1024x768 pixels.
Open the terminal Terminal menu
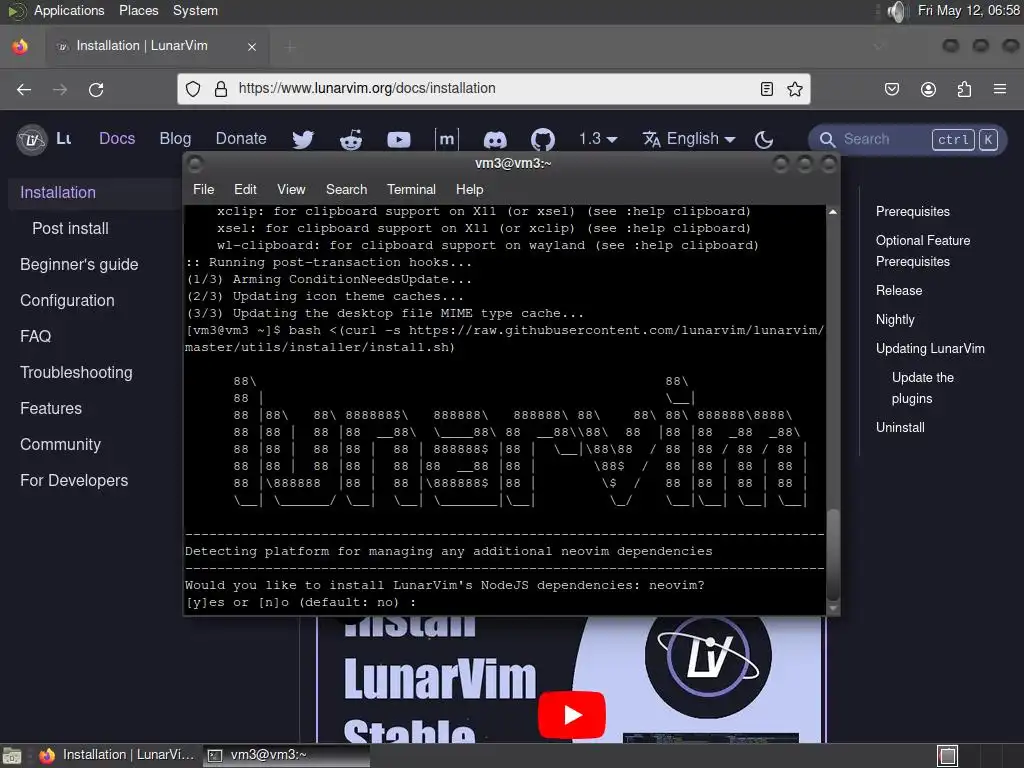[411, 189]
